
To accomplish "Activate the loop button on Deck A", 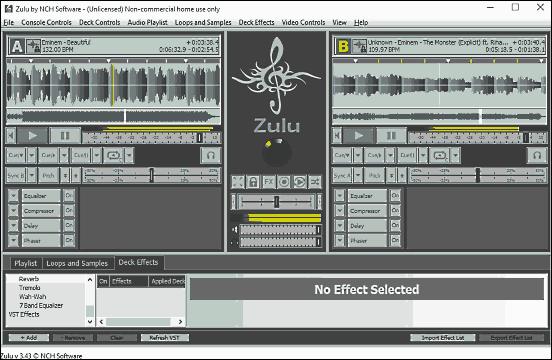I will [x=113, y=155].
